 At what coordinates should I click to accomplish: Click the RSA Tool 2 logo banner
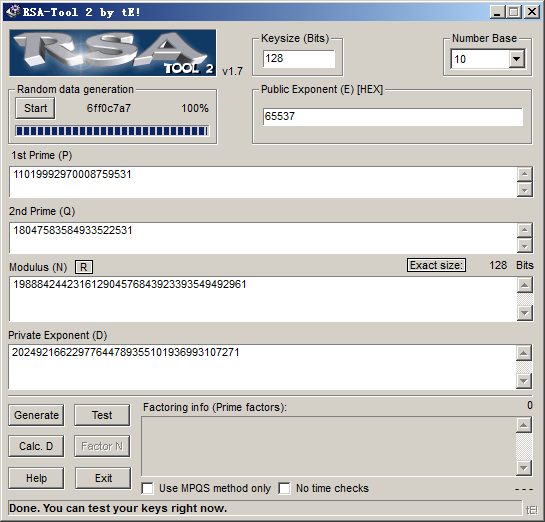pyautogui.click(x=113, y=53)
